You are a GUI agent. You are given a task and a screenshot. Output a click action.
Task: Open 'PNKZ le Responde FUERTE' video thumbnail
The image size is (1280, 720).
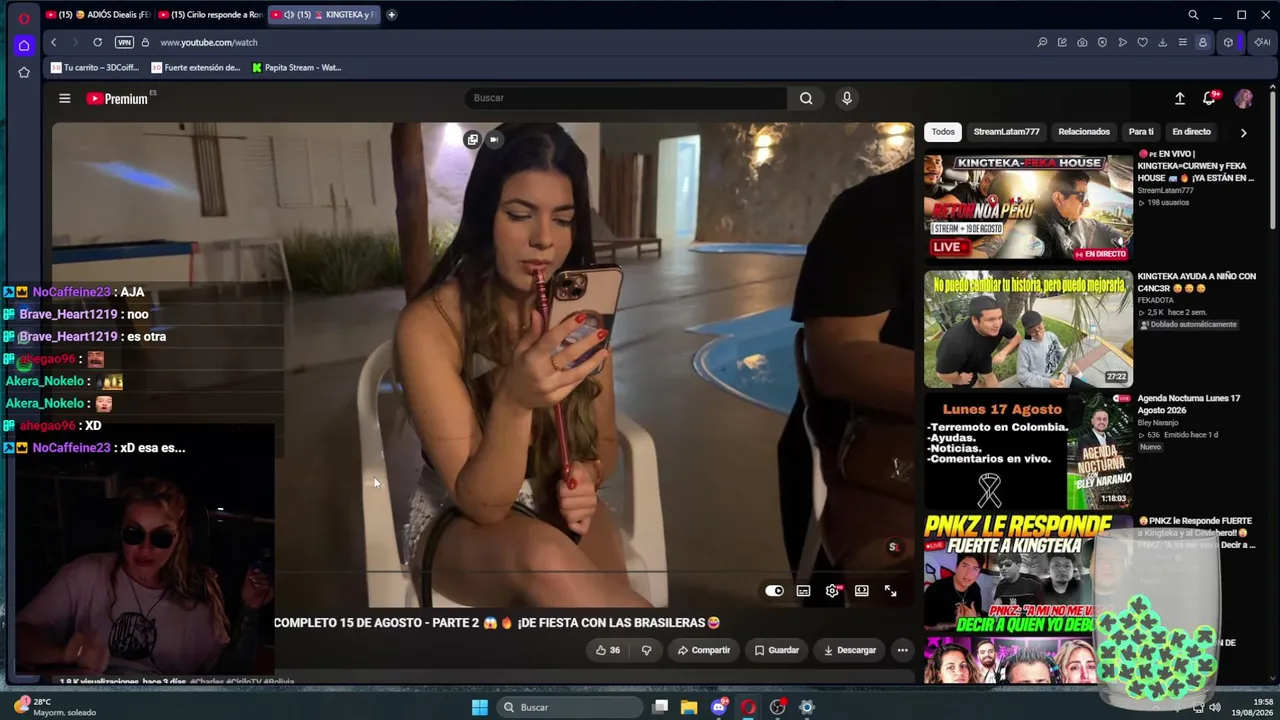[x=1028, y=573]
